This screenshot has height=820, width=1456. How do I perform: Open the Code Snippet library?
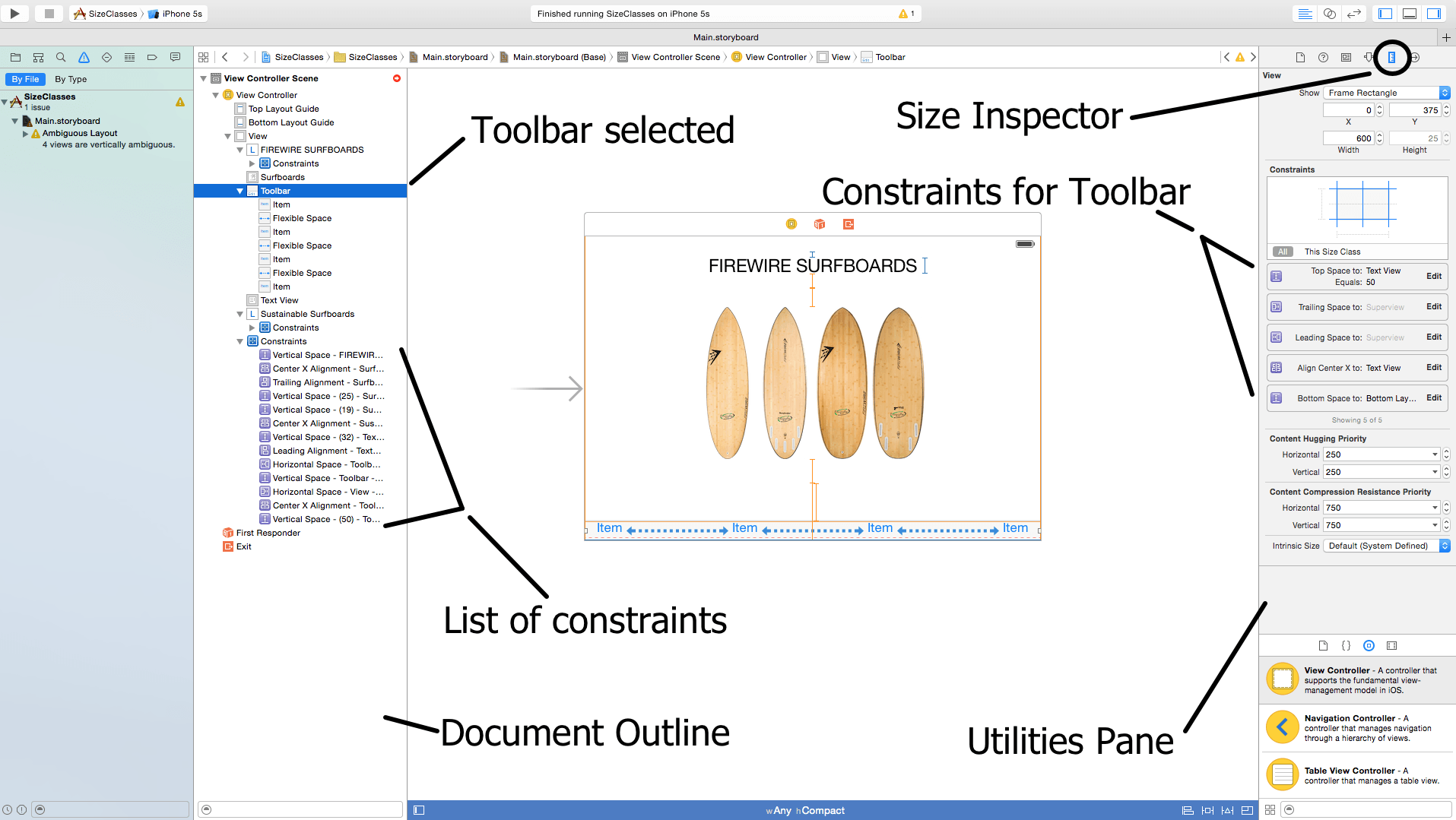click(1347, 645)
